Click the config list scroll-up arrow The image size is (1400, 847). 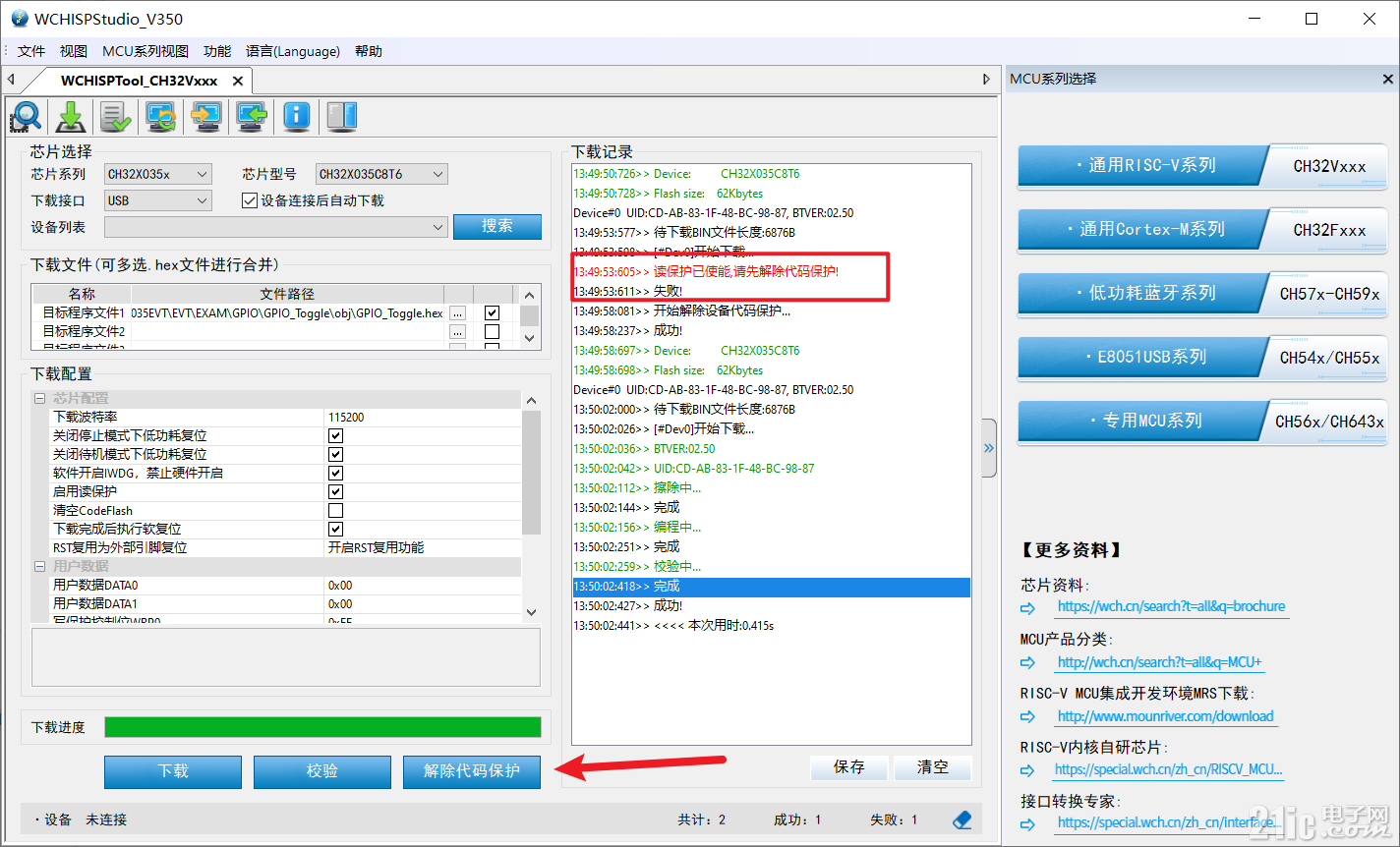tap(531, 400)
